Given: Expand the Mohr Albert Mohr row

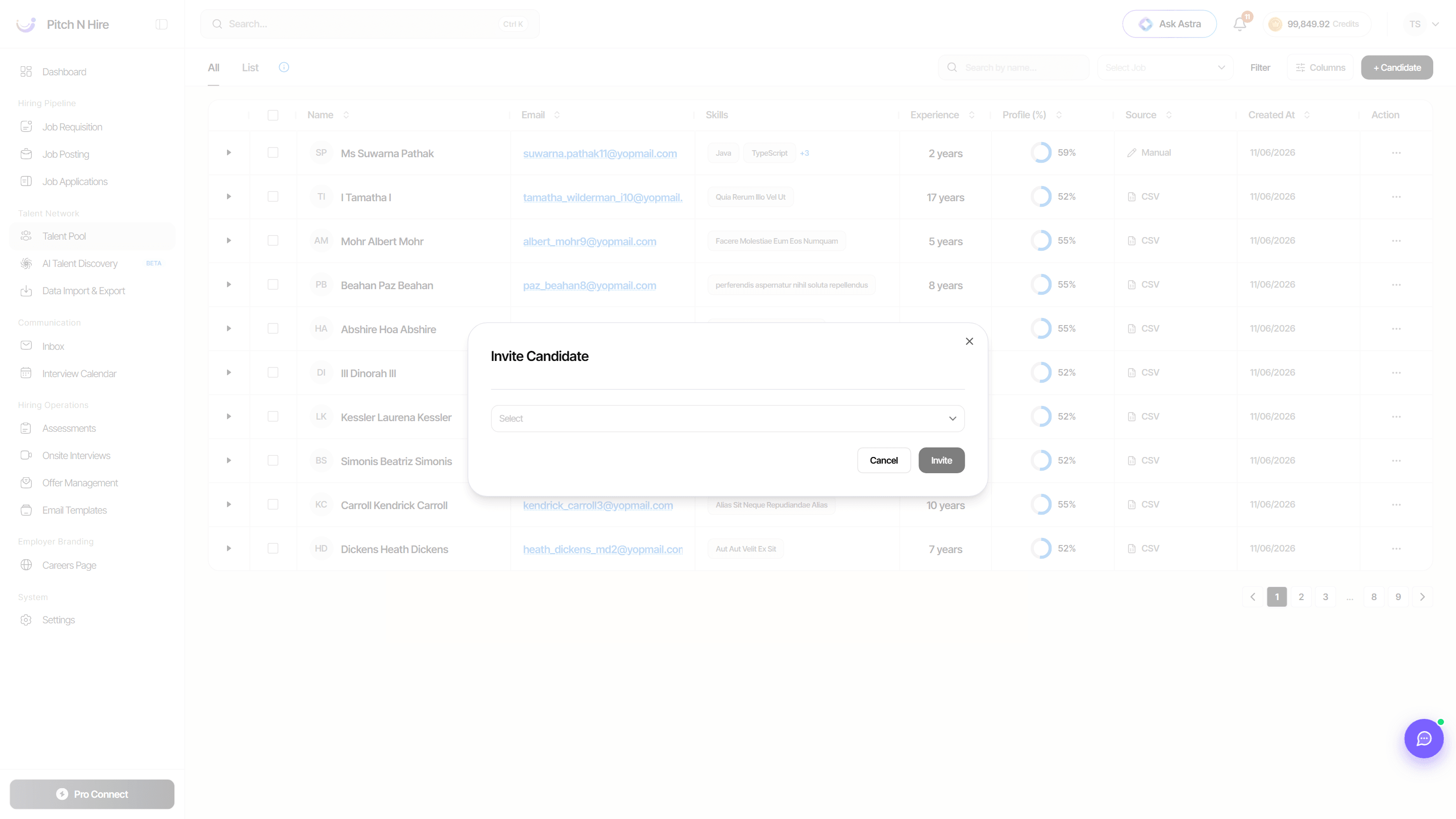Looking at the screenshot, I should point(229,241).
